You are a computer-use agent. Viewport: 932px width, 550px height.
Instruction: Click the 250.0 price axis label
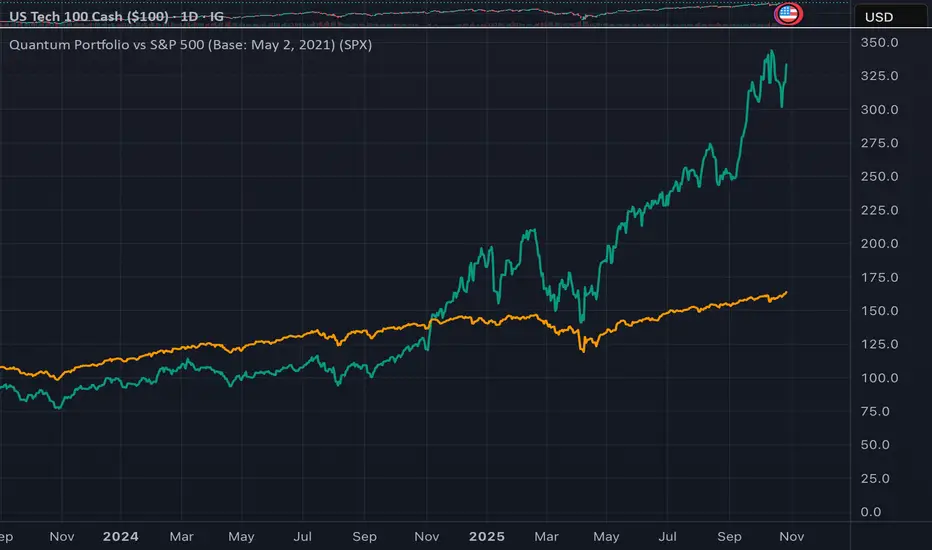[x=879, y=176]
